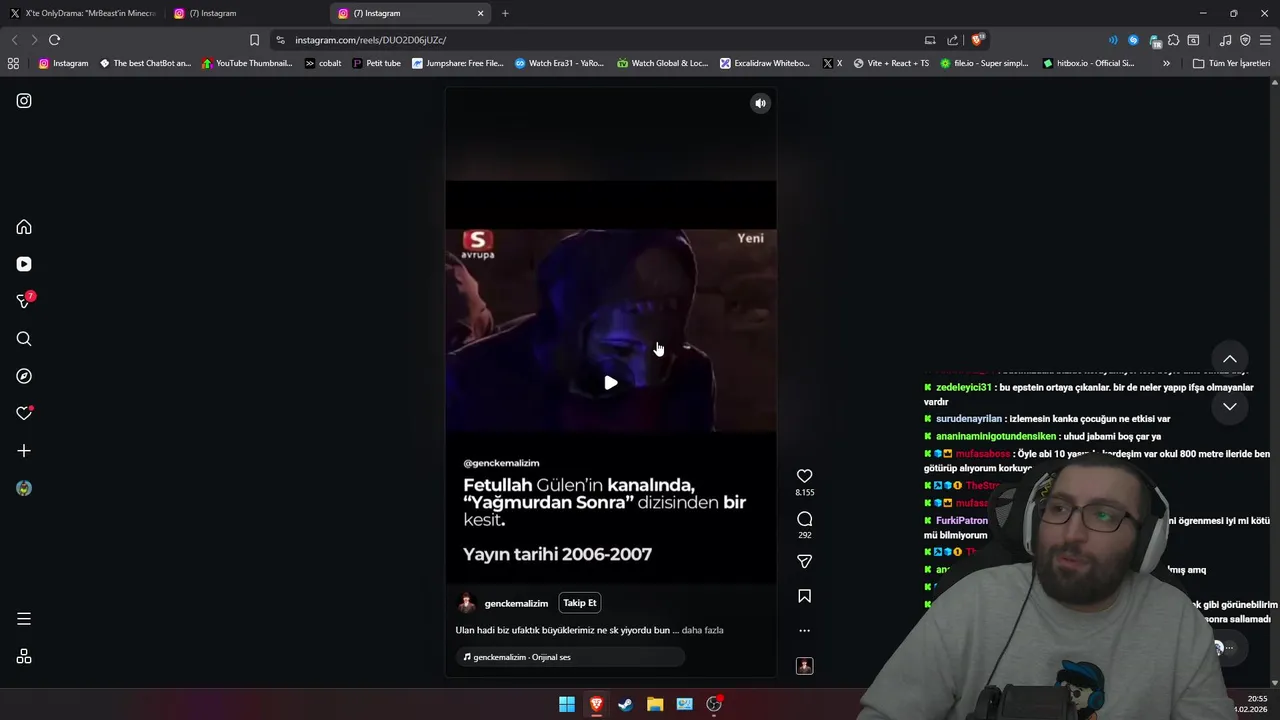Click Takip Et follow button
1280x720 pixels.
579,603
